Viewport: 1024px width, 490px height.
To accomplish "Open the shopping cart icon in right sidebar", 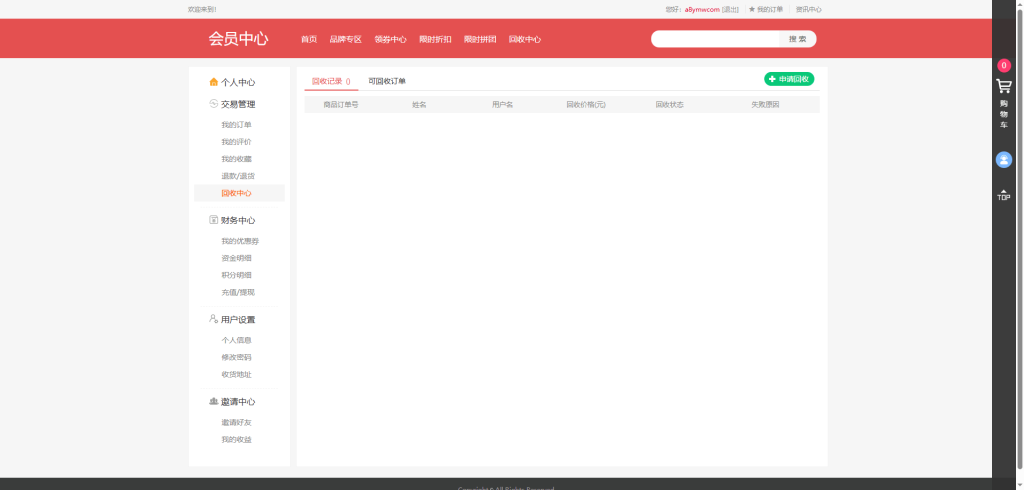I will pos(1004,86).
